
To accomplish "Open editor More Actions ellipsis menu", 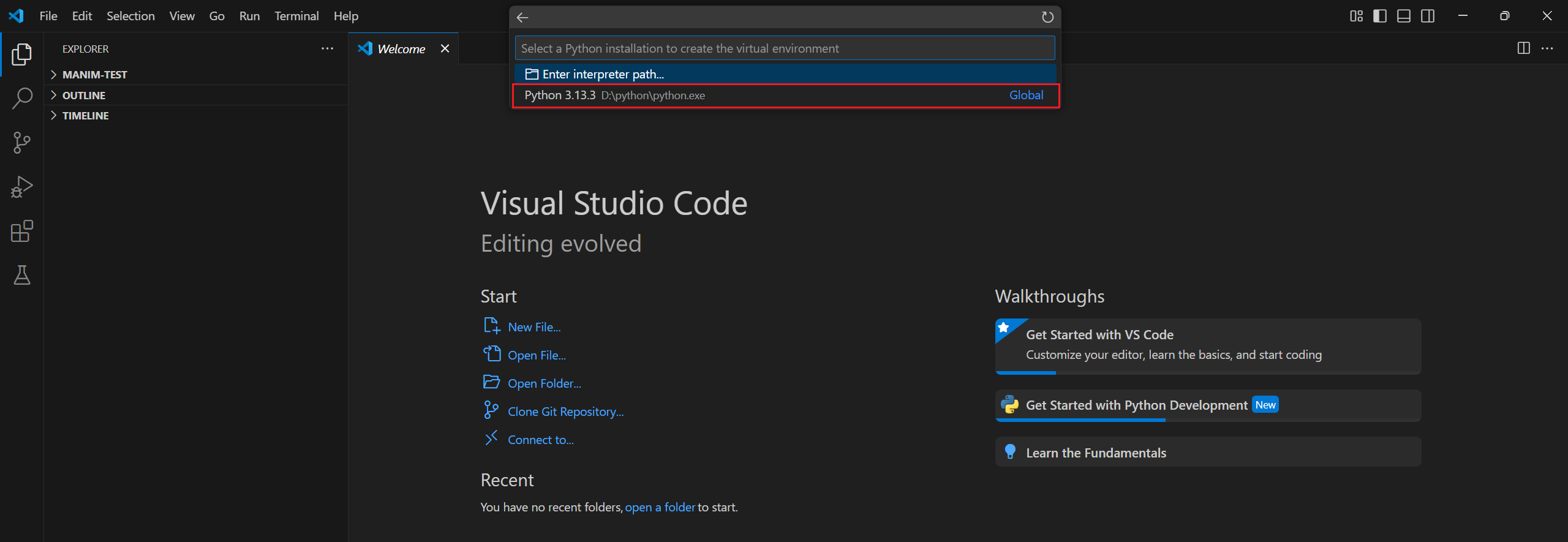I will [x=1547, y=48].
